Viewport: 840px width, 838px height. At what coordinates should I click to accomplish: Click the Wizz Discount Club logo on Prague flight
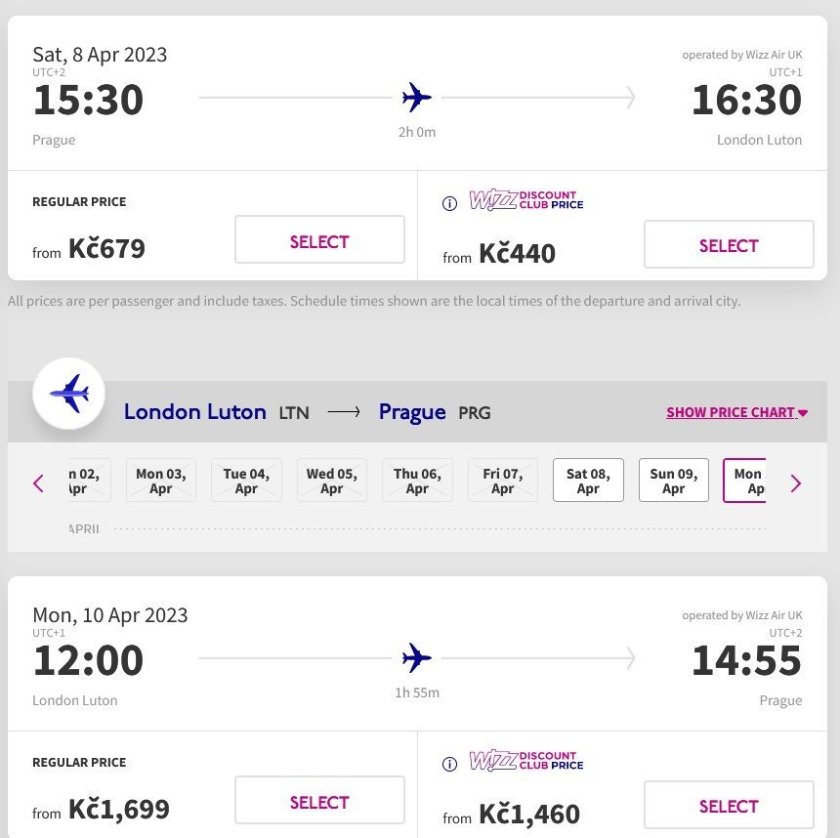point(526,201)
